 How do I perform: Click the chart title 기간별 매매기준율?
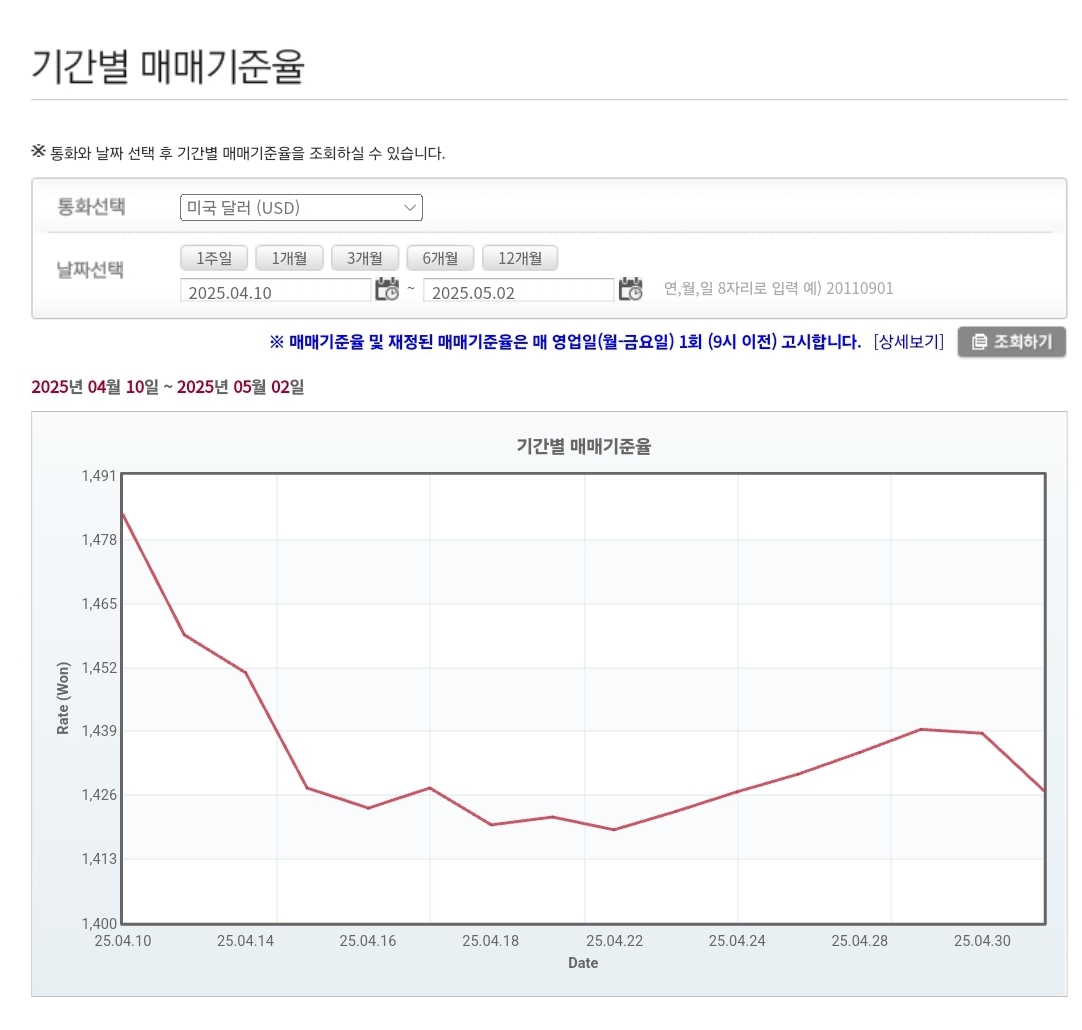pyautogui.click(x=583, y=446)
